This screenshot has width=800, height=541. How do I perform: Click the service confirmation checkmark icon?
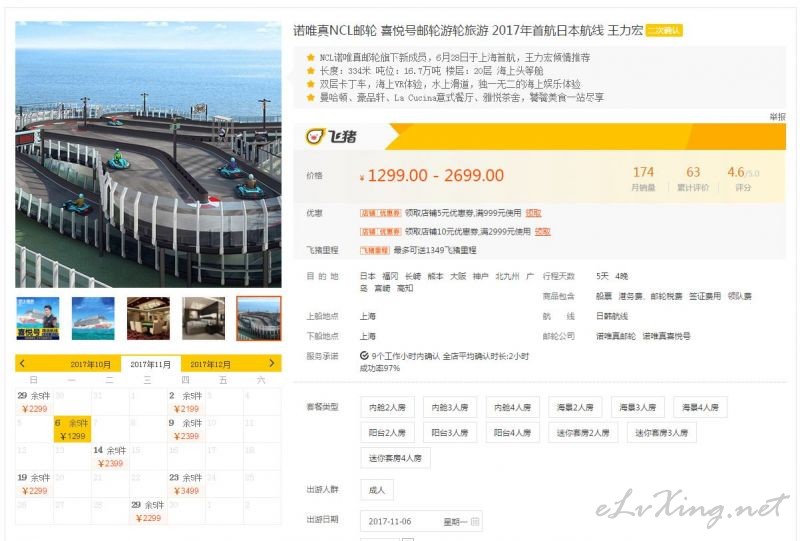[364, 355]
